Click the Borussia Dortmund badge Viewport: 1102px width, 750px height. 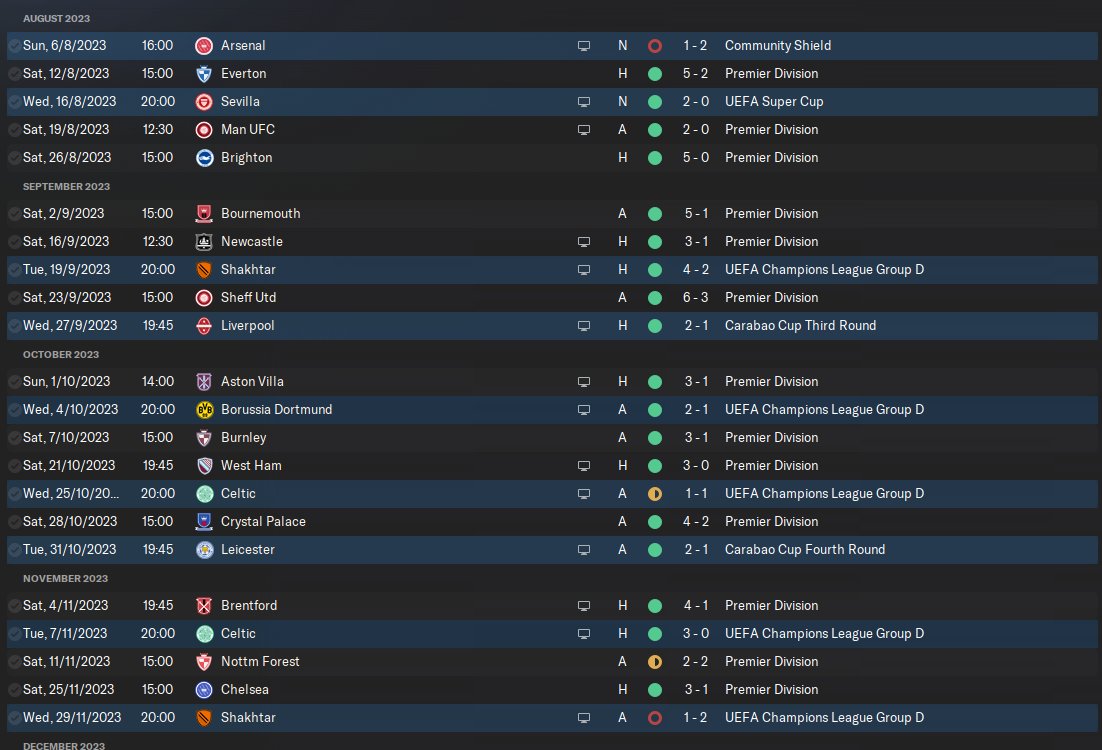pyautogui.click(x=204, y=410)
